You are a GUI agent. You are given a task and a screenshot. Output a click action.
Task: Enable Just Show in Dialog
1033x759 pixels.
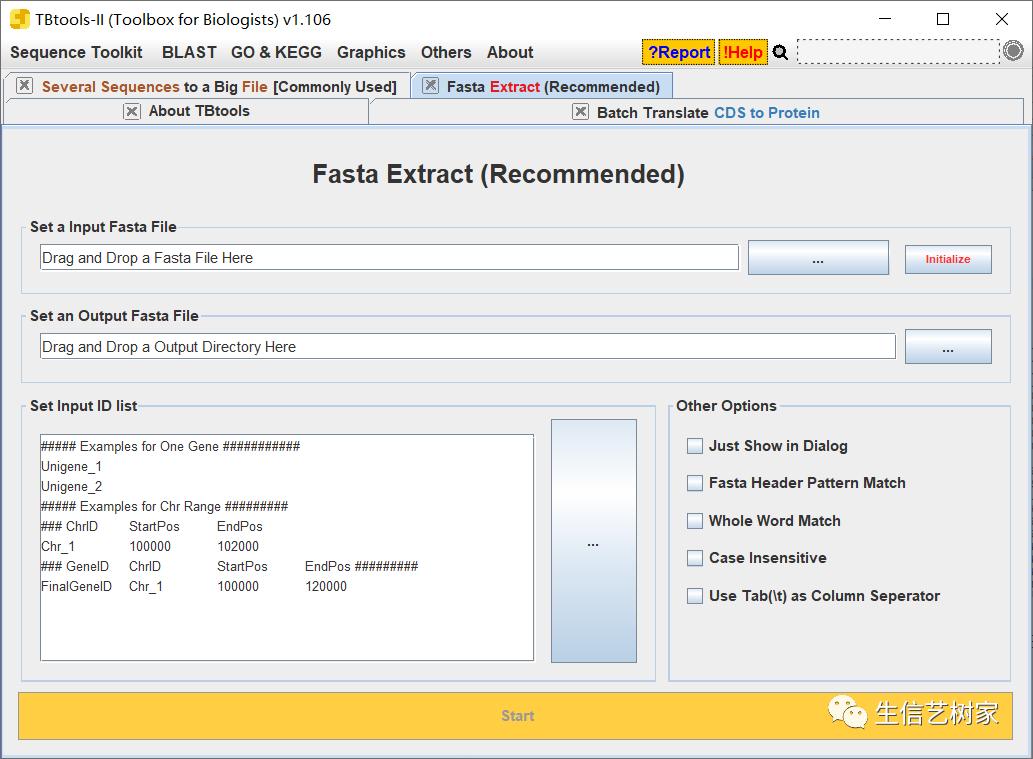tap(695, 446)
